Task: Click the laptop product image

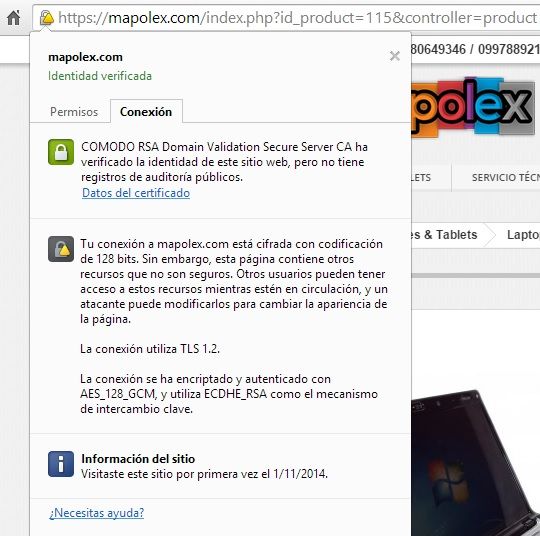Action: coord(475,462)
